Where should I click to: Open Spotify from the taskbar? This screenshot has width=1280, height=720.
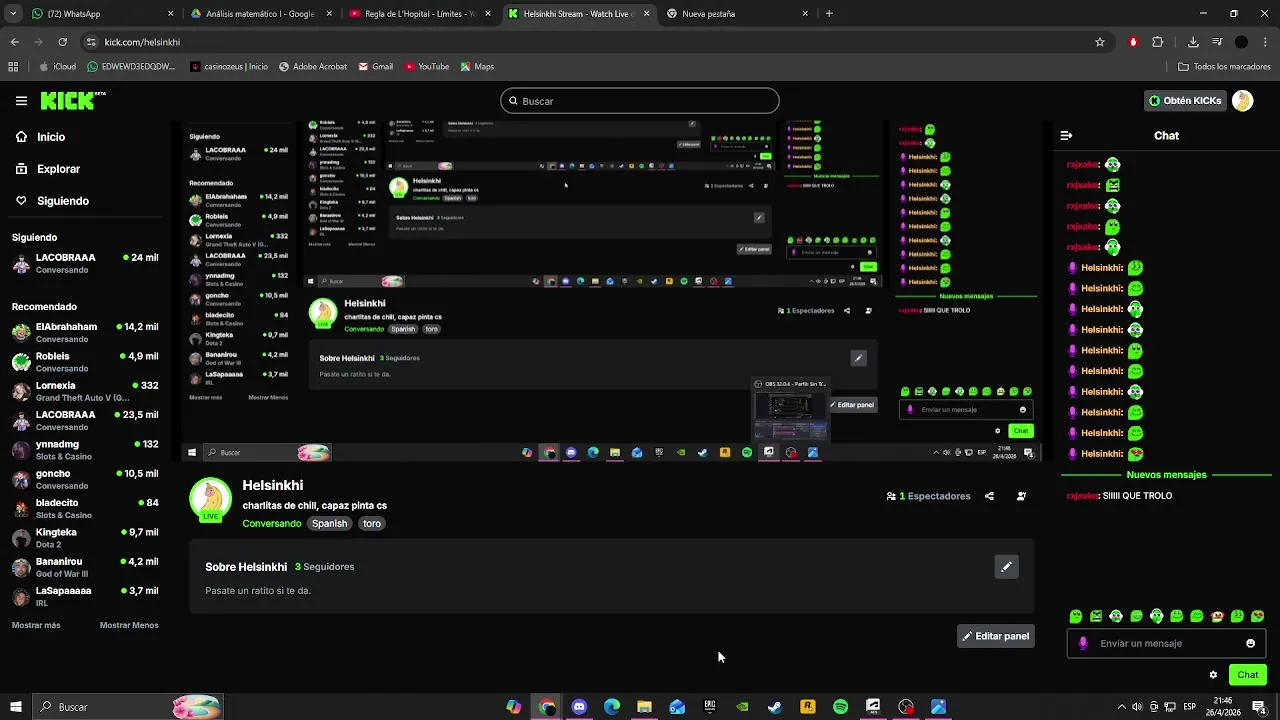(x=840, y=707)
